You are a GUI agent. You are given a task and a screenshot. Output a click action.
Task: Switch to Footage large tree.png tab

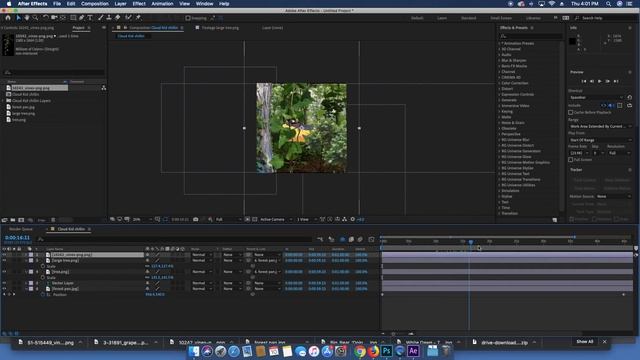tap(220, 28)
